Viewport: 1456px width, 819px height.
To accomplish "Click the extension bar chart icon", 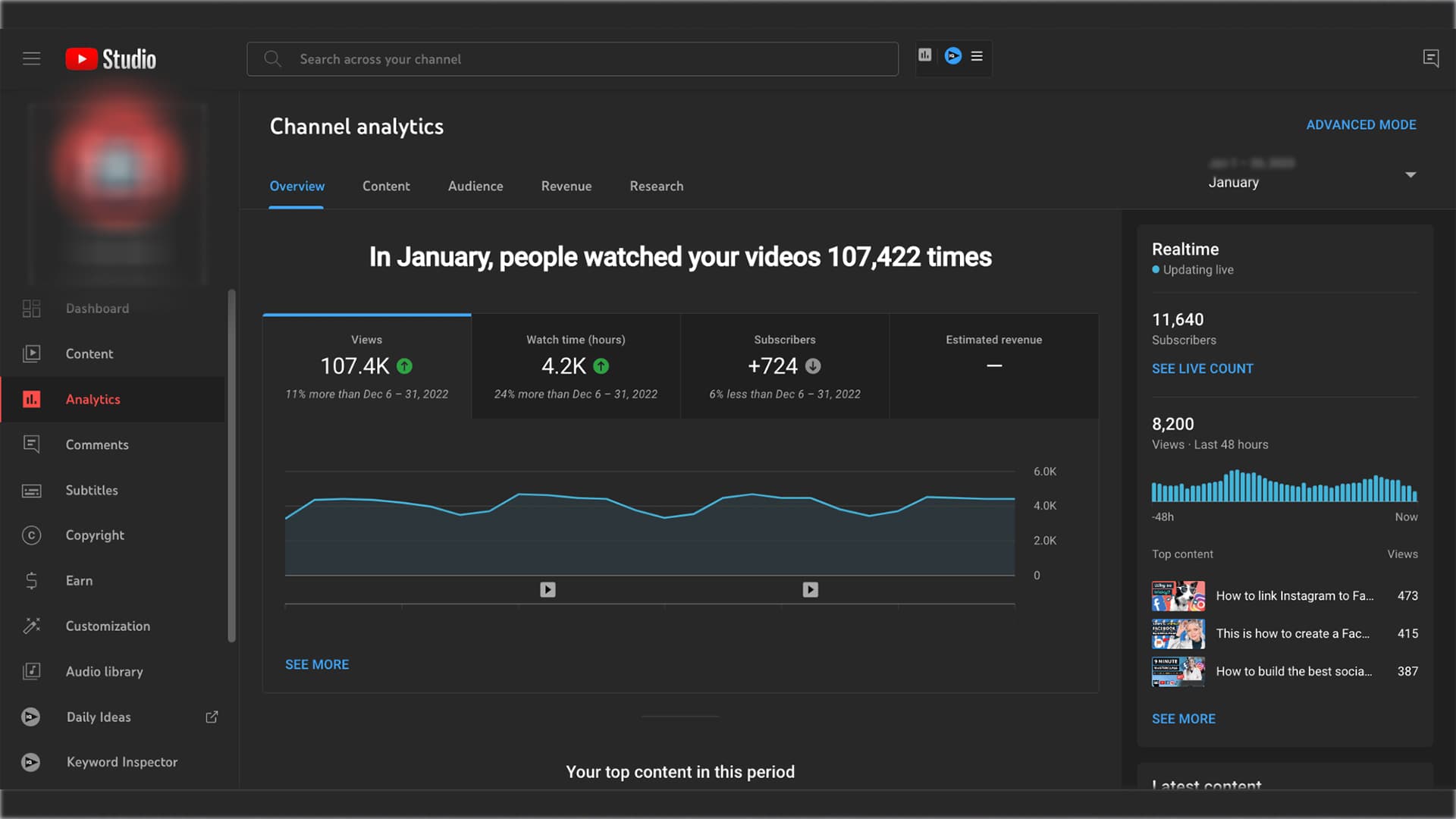I will tap(924, 55).
